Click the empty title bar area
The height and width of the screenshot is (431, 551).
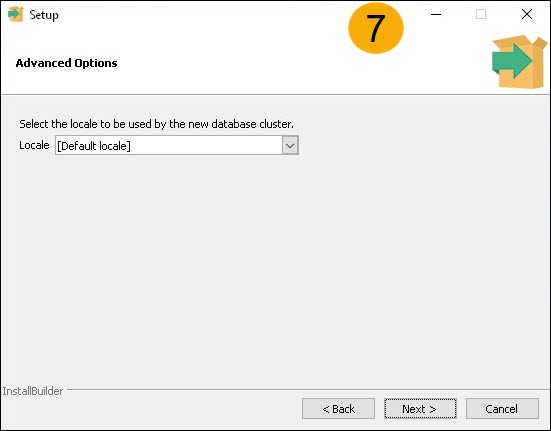pos(204,14)
